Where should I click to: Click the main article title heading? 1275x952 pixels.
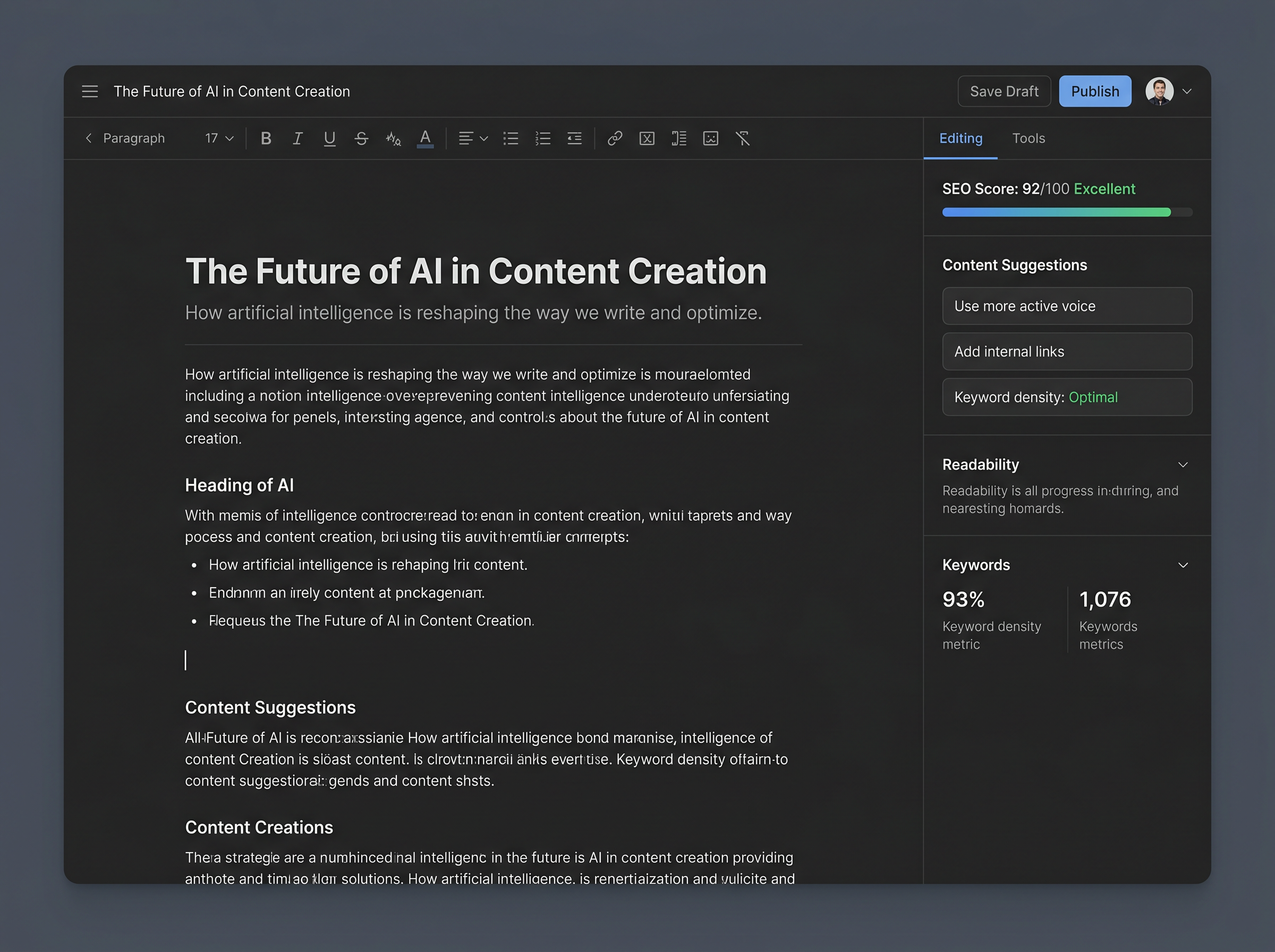pyautogui.click(x=476, y=271)
